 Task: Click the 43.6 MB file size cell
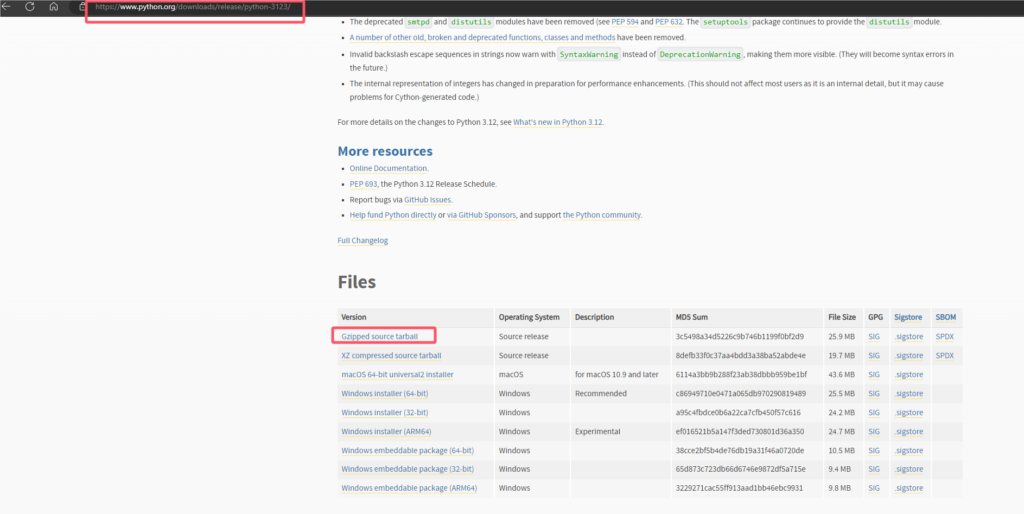pyautogui.click(x=841, y=374)
